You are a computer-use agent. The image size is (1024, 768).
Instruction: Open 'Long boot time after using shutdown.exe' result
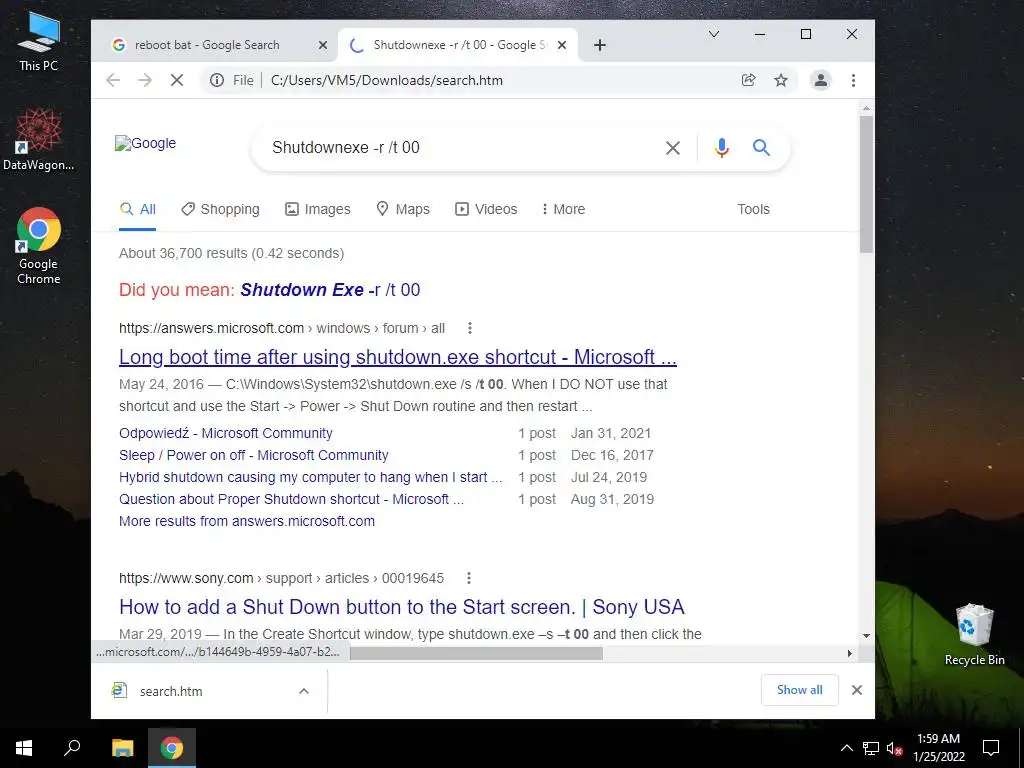tap(398, 357)
